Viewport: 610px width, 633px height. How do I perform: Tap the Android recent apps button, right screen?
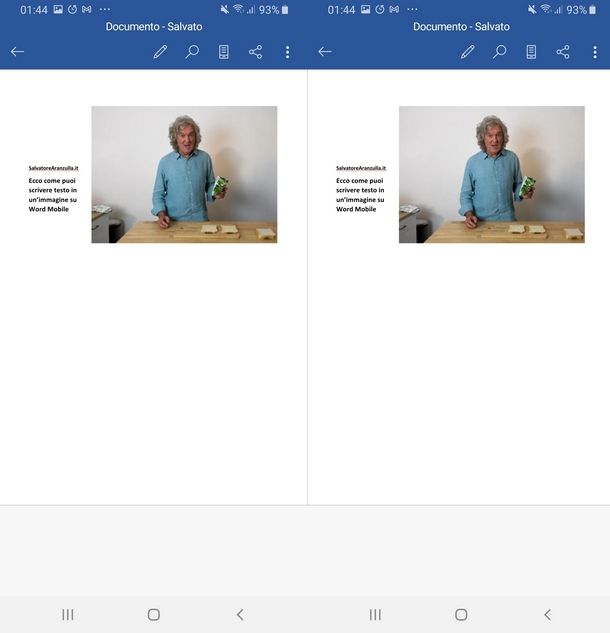coord(375,614)
